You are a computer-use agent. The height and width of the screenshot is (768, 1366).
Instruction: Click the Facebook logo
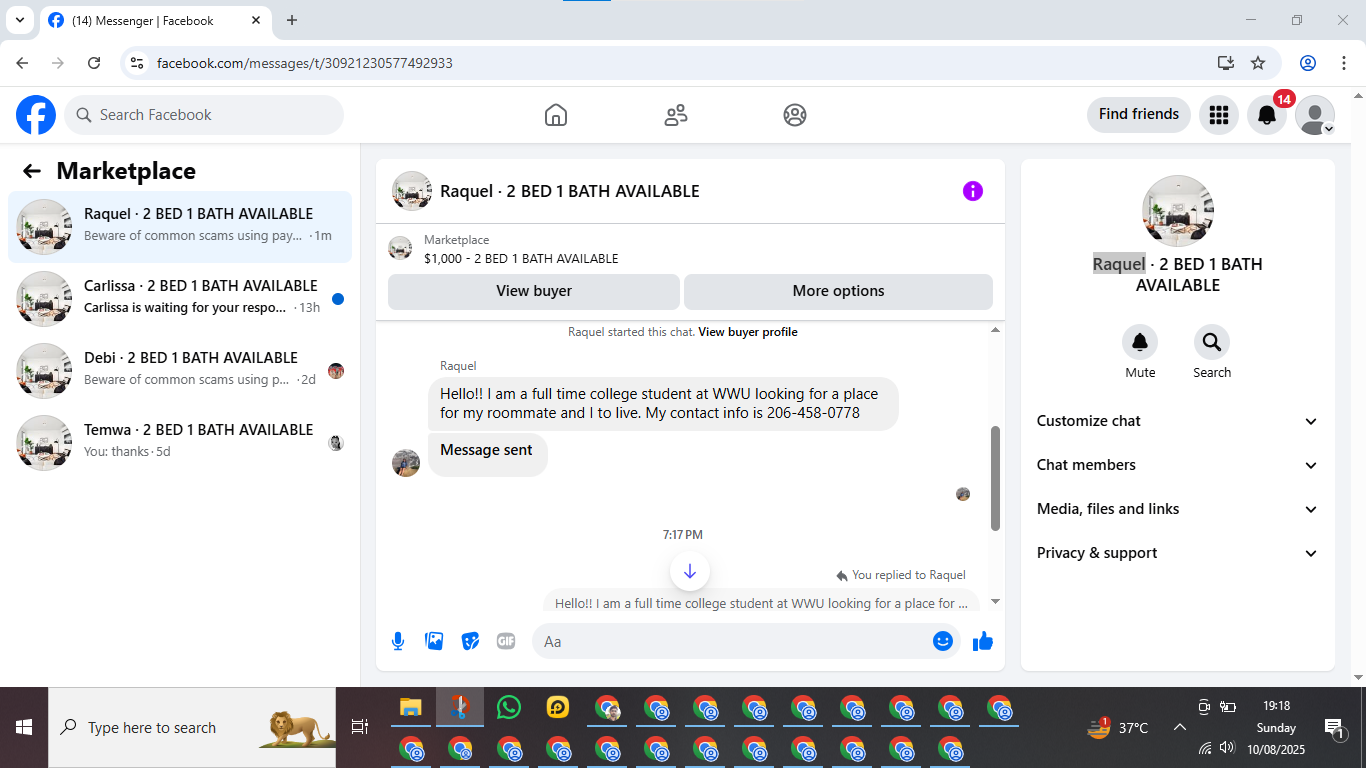tap(36, 115)
